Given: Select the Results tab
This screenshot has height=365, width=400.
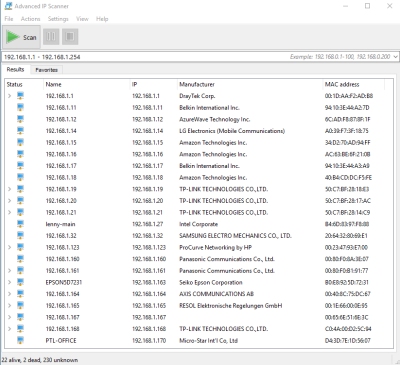Looking at the screenshot, I should [x=15, y=69].
